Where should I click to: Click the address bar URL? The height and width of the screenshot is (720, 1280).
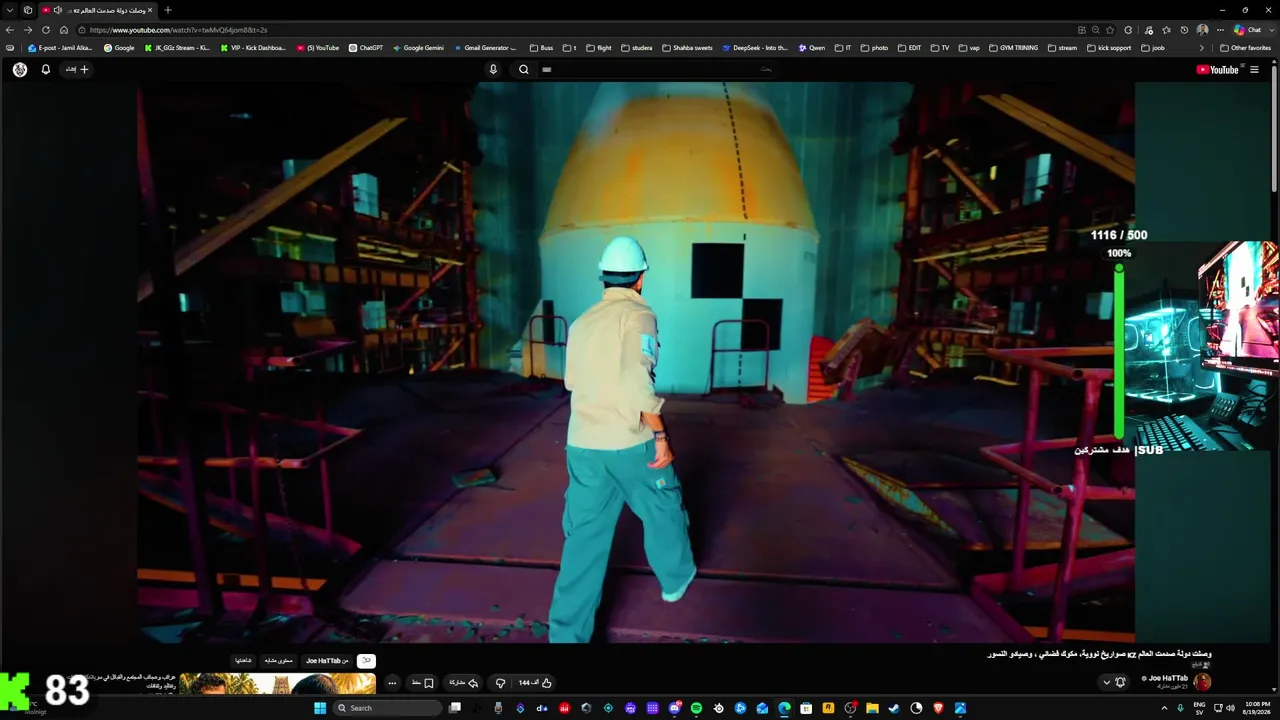point(178,30)
